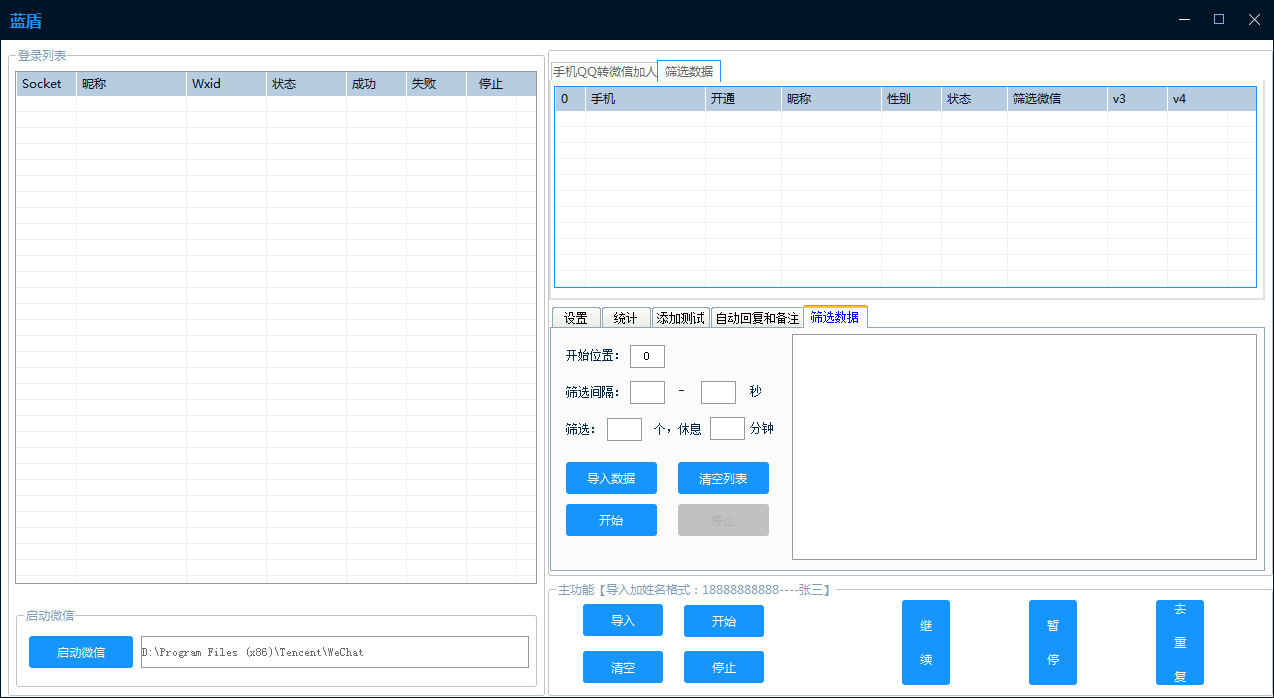
Task: Click the 清空列表 button
Action: 723,478
